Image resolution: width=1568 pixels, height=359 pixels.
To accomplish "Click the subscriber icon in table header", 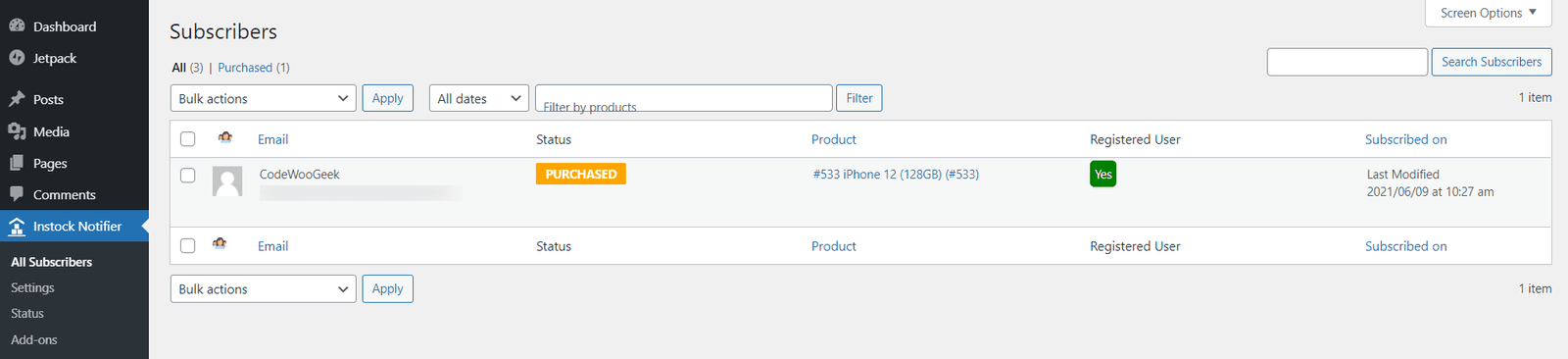I will pos(225,137).
